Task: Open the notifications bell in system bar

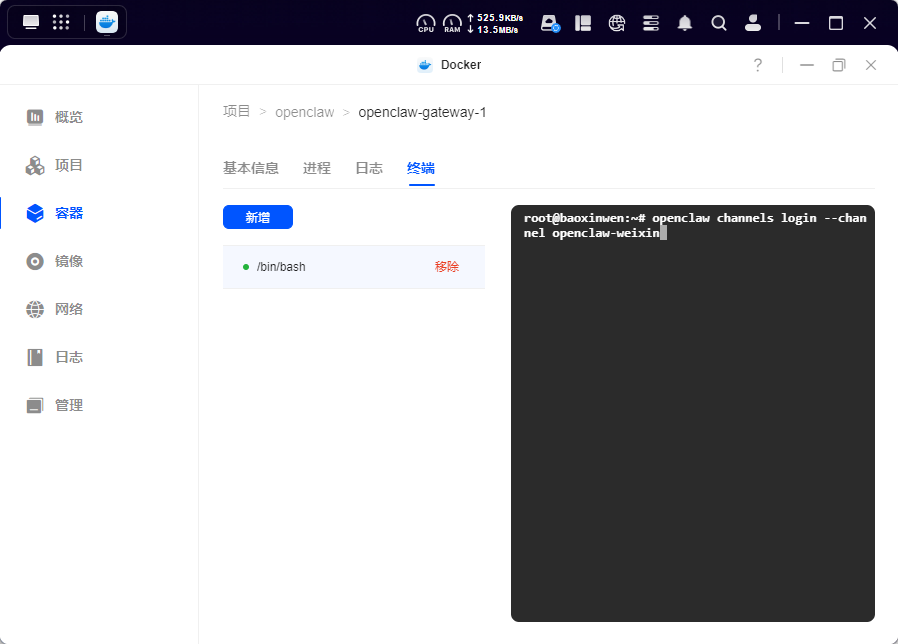Action: coord(685,22)
